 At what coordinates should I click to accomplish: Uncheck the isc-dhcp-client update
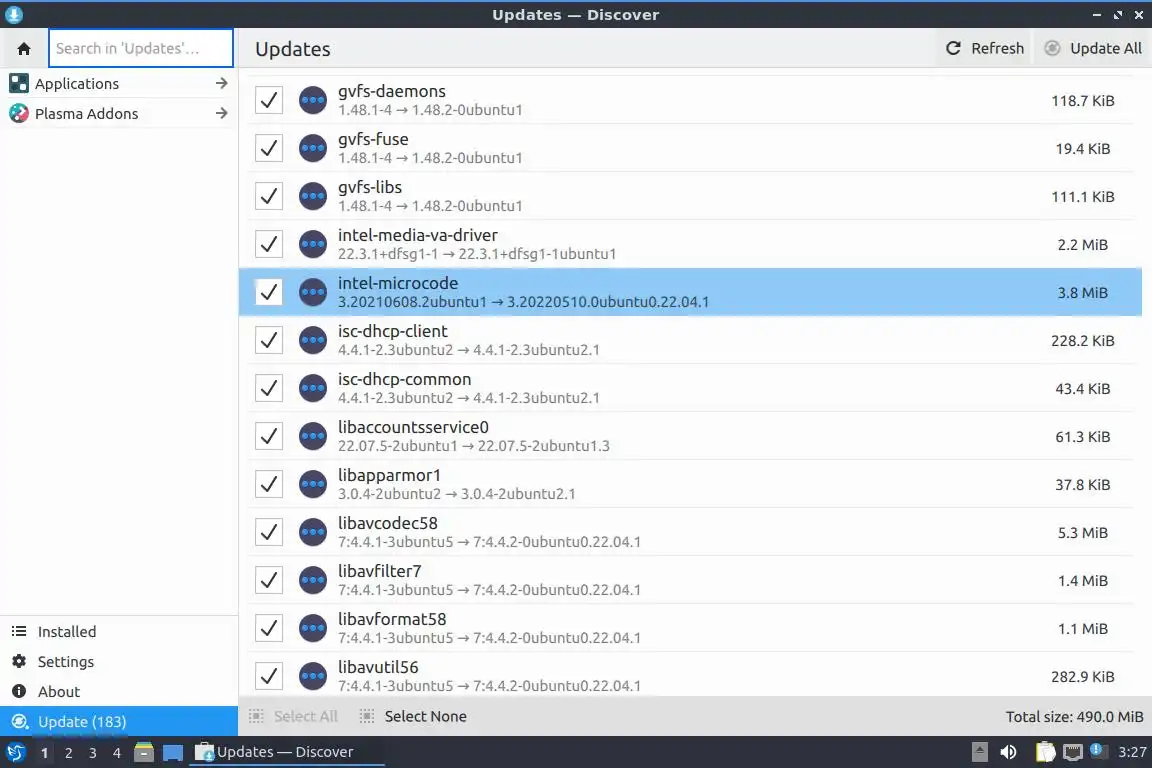pyautogui.click(x=269, y=340)
